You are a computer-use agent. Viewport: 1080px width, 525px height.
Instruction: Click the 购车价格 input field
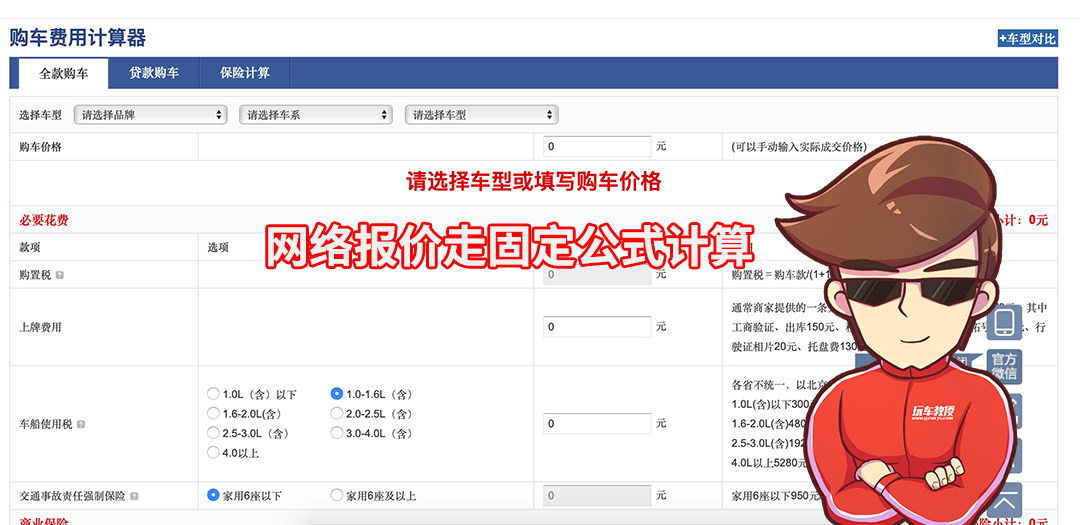coord(597,147)
